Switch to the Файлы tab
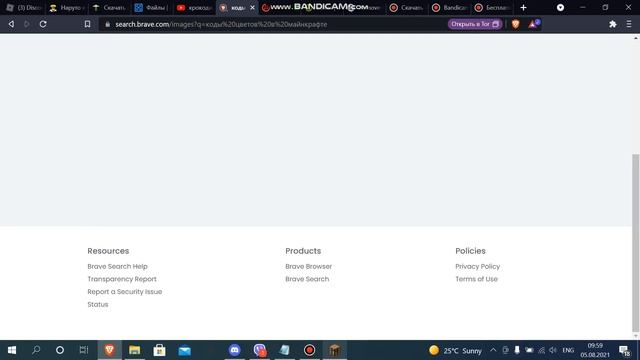 coord(152,7)
